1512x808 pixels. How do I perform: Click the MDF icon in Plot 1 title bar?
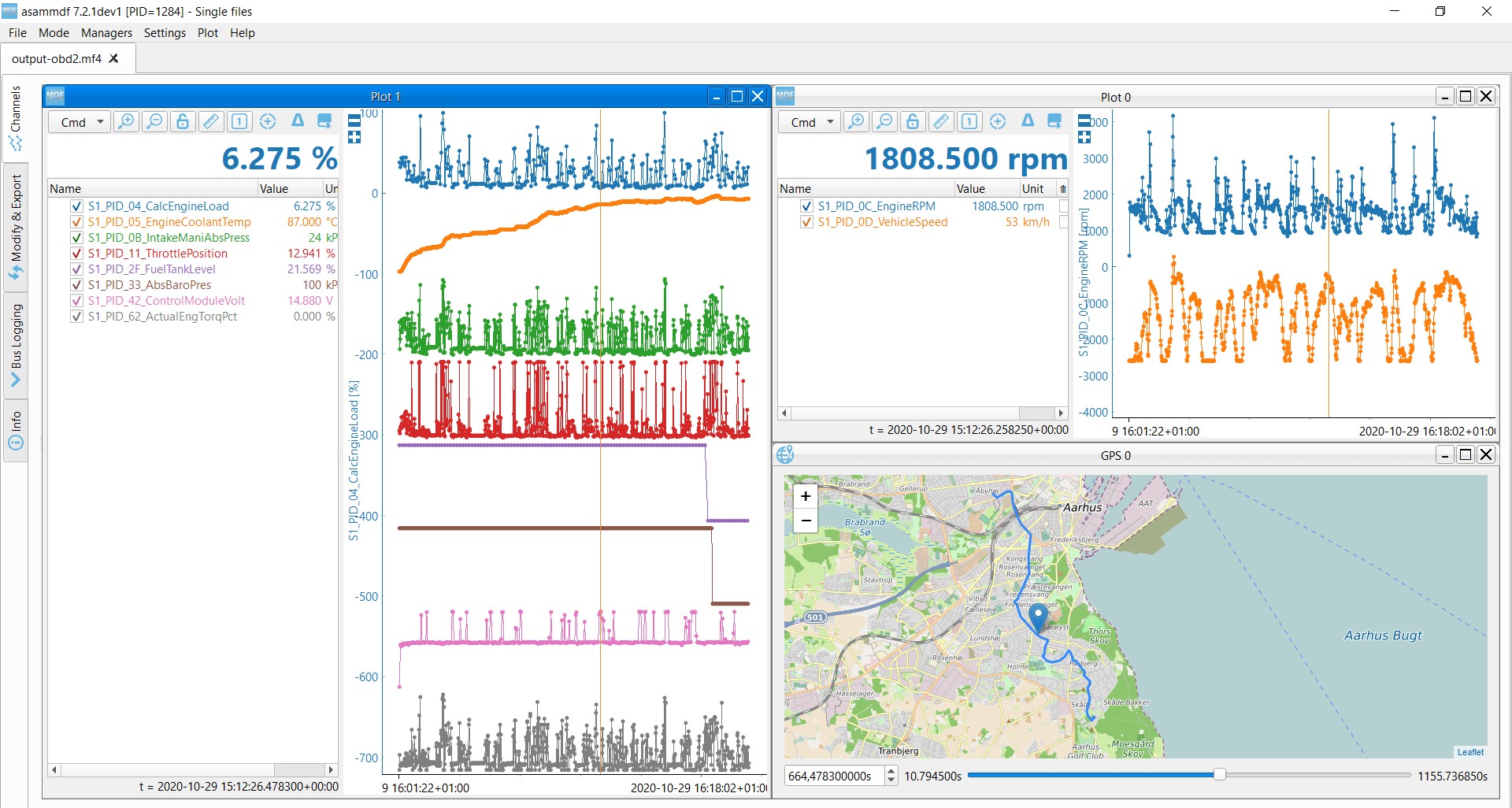55,96
